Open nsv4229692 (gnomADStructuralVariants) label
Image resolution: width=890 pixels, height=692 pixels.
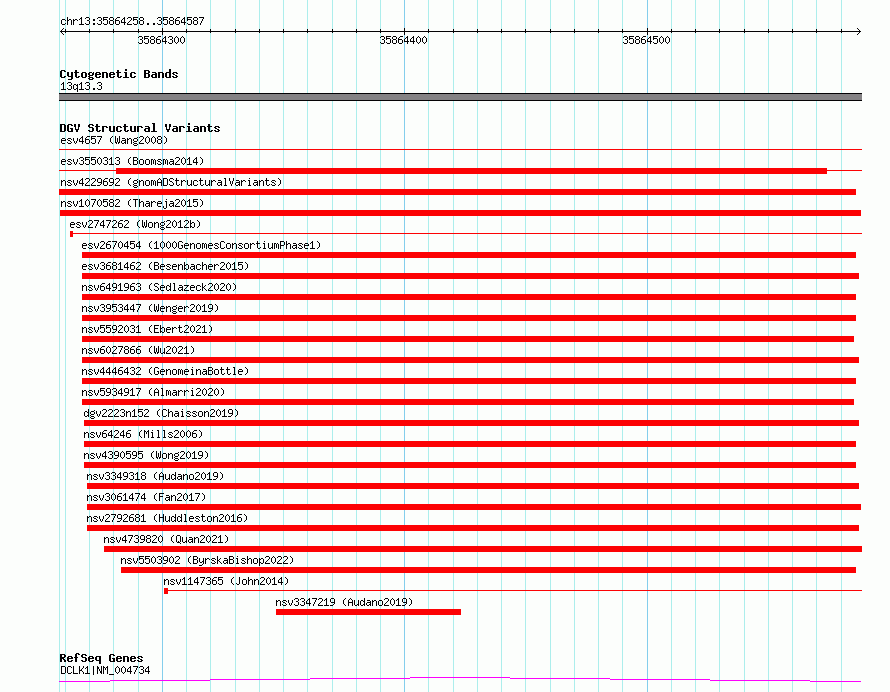coord(171,182)
